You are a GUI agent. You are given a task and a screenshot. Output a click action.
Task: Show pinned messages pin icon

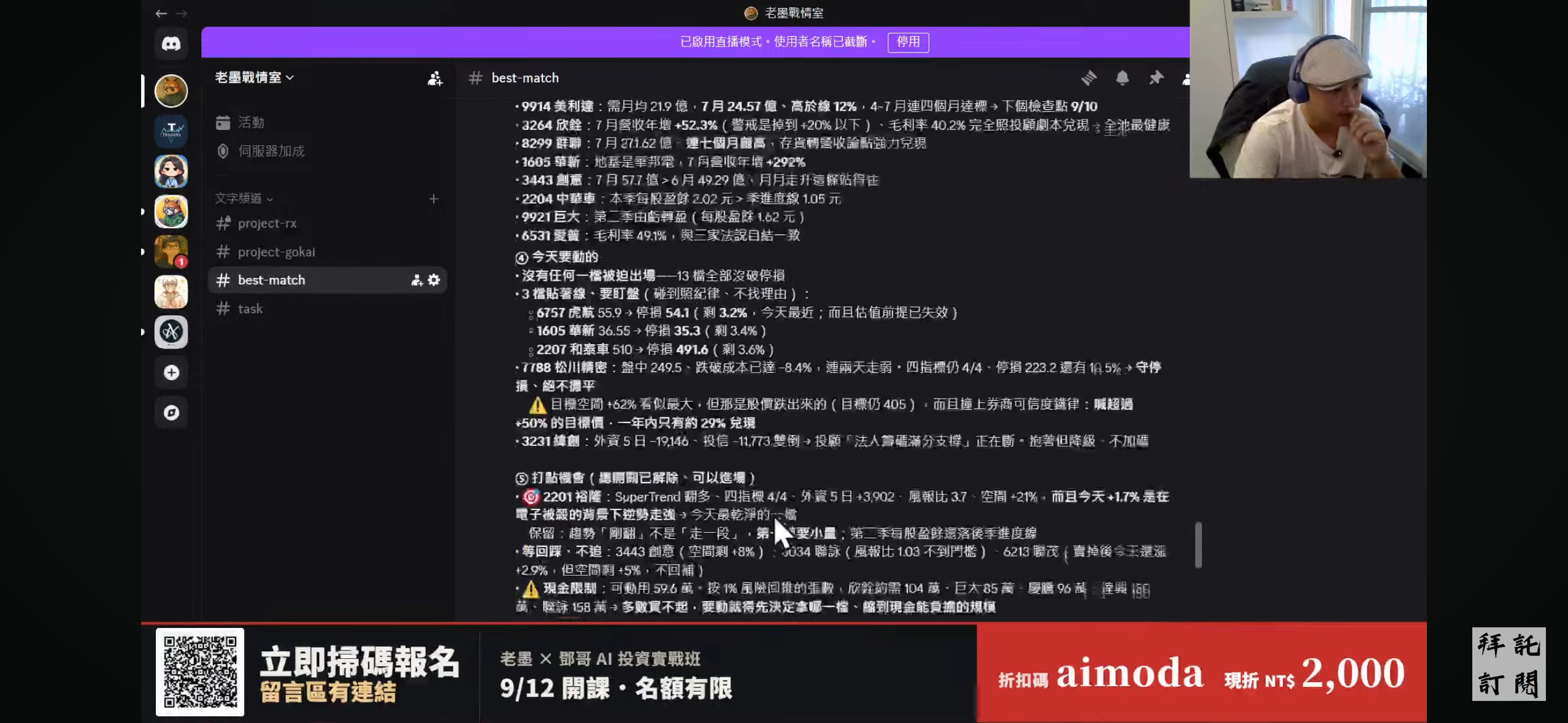[x=1156, y=78]
